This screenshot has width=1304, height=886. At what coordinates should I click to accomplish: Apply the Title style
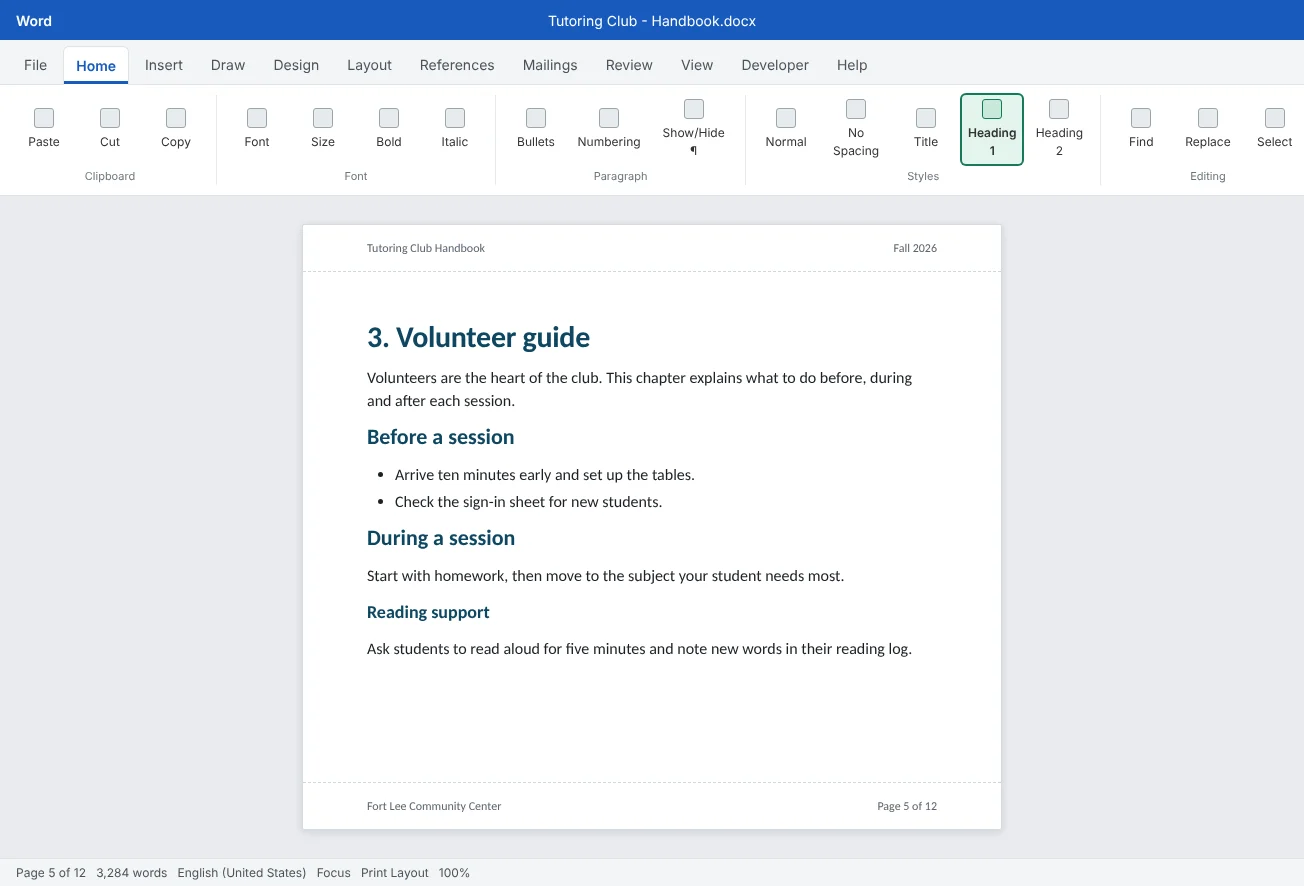click(926, 130)
